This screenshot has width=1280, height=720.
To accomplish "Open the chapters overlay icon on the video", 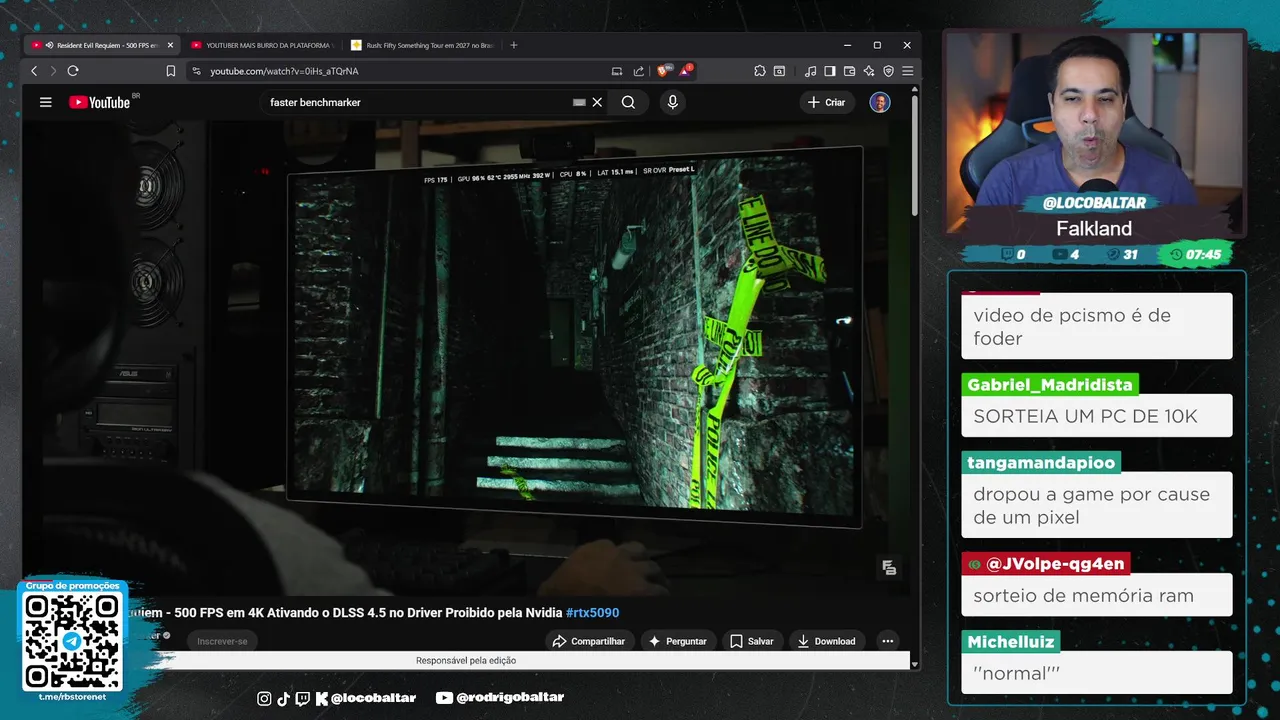I will pyautogui.click(x=889, y=568).
